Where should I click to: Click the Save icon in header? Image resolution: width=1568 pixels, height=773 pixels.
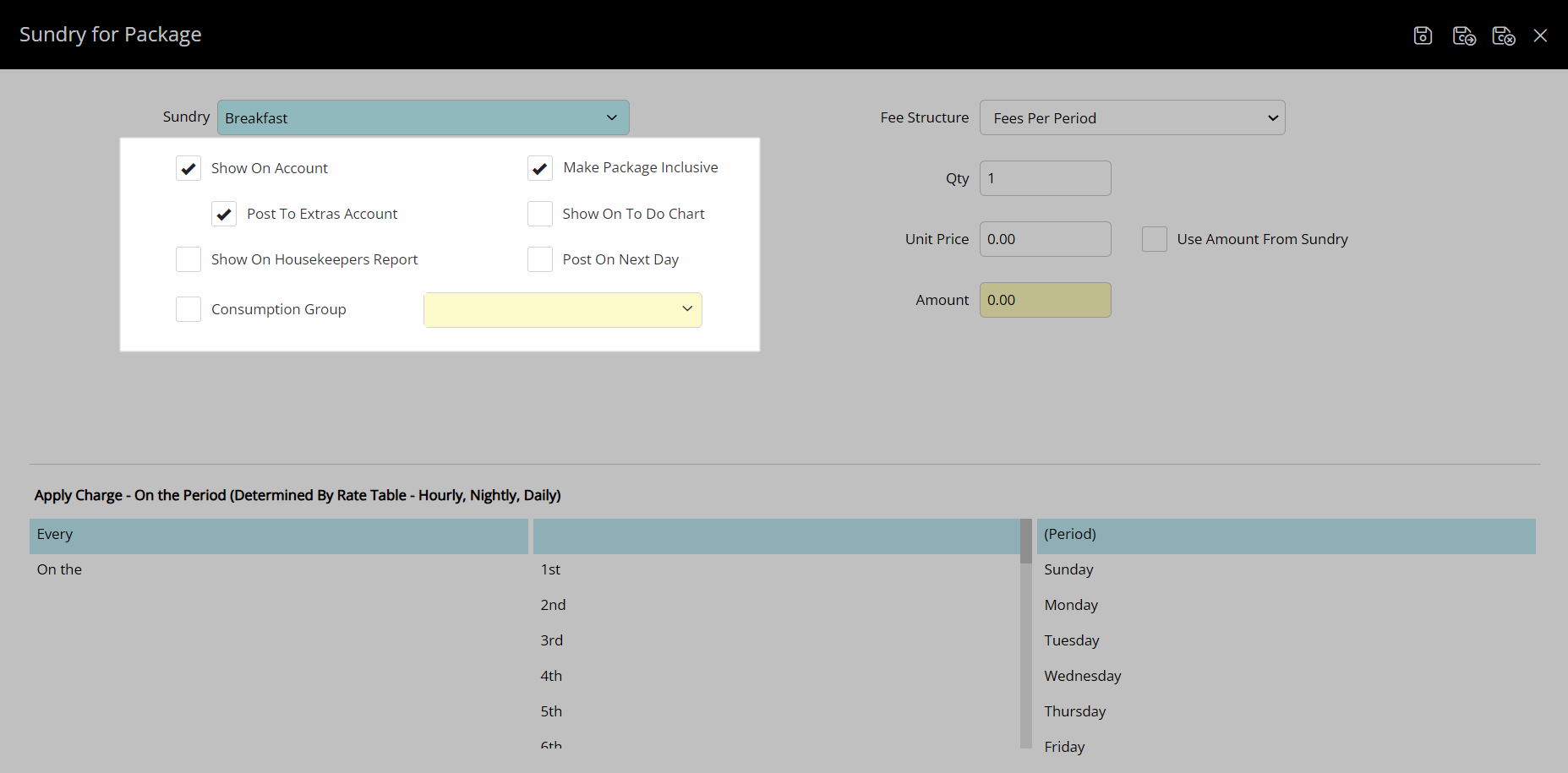[1423, 35]
